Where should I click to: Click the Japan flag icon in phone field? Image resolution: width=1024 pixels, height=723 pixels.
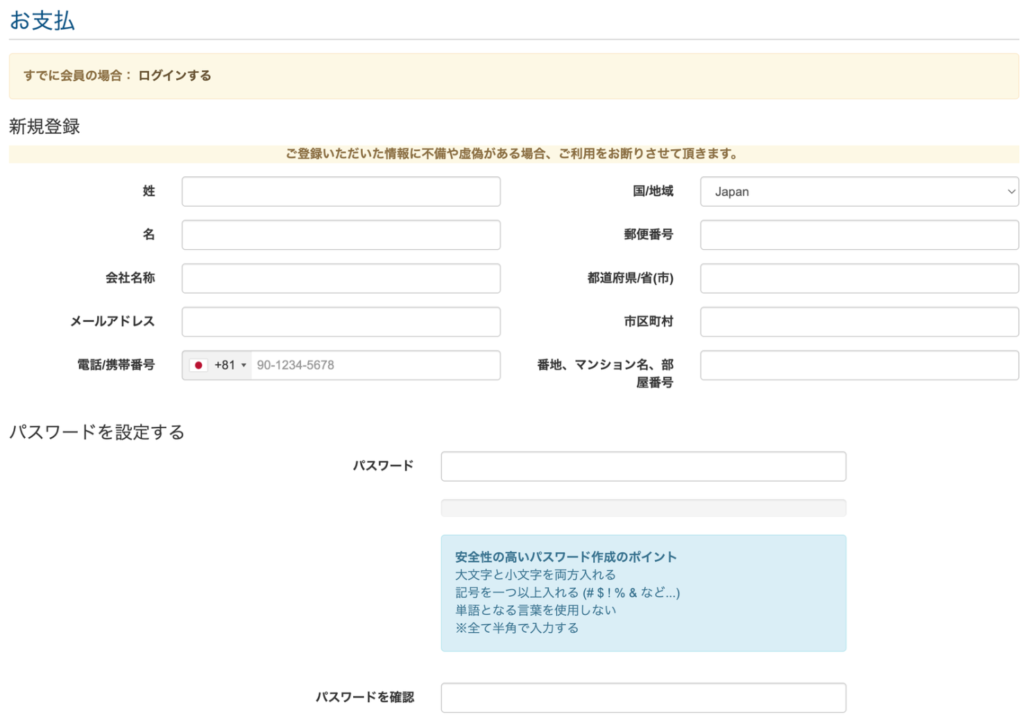click(198, 366)
